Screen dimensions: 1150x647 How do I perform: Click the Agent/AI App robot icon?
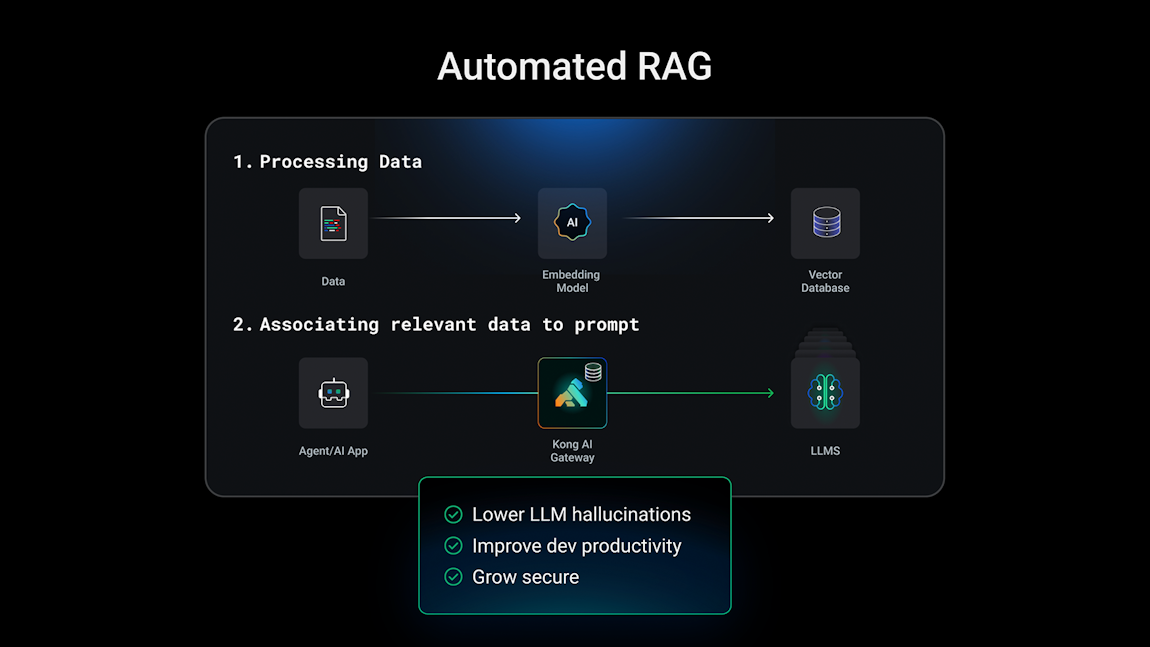pos(333,393)
